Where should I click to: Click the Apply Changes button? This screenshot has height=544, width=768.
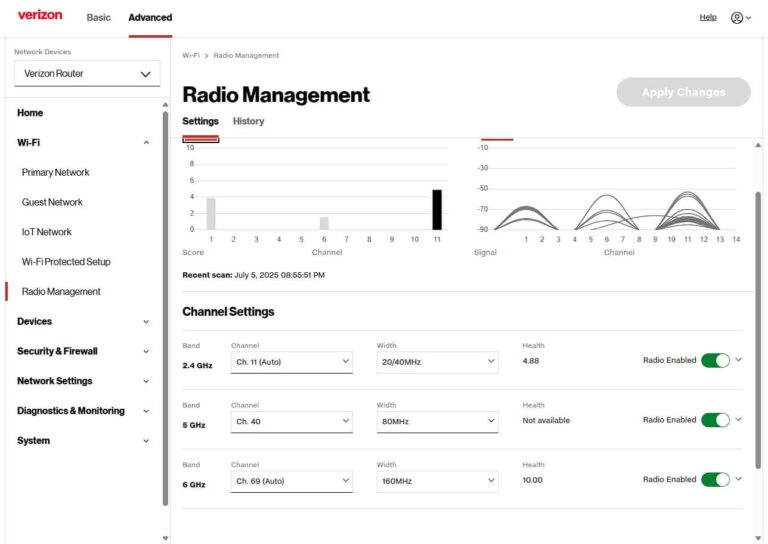click(683, 92)
